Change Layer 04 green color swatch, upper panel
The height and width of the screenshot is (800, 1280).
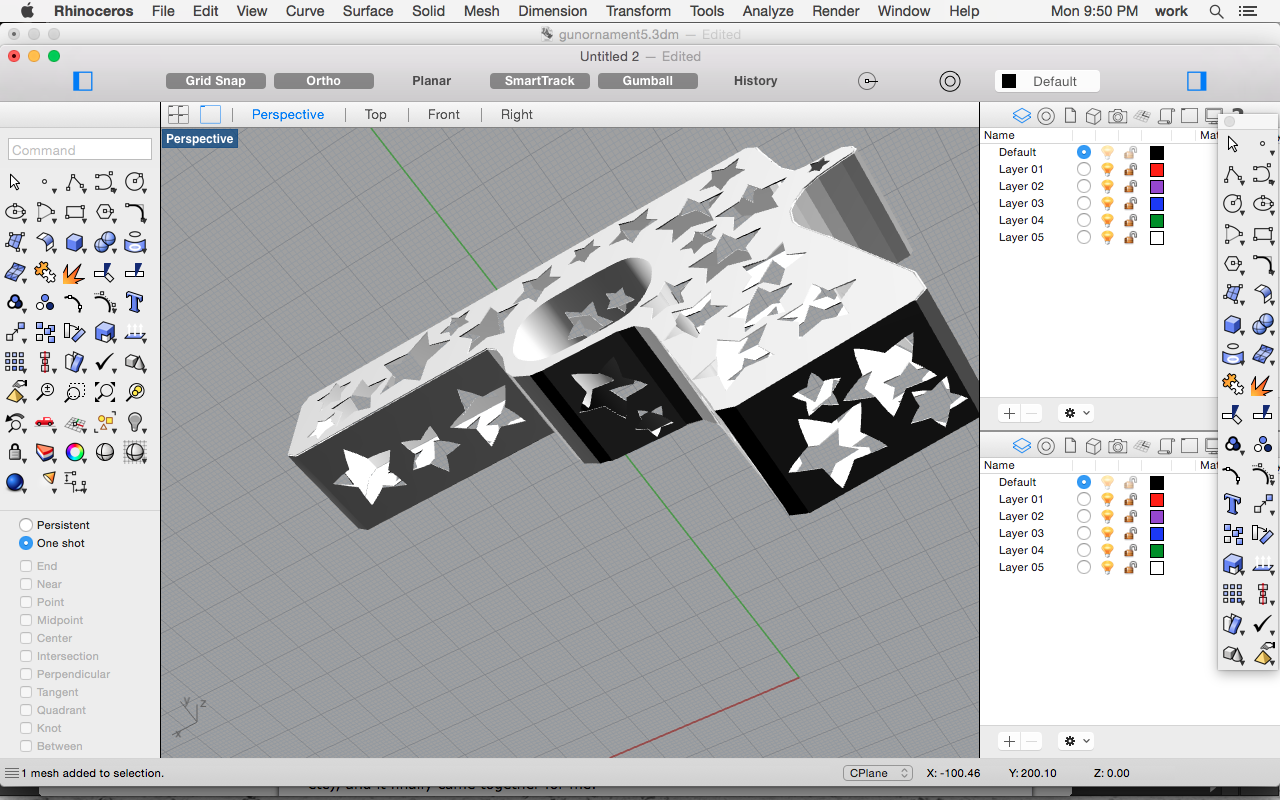pyautogui.click(x=1157, y=220)
